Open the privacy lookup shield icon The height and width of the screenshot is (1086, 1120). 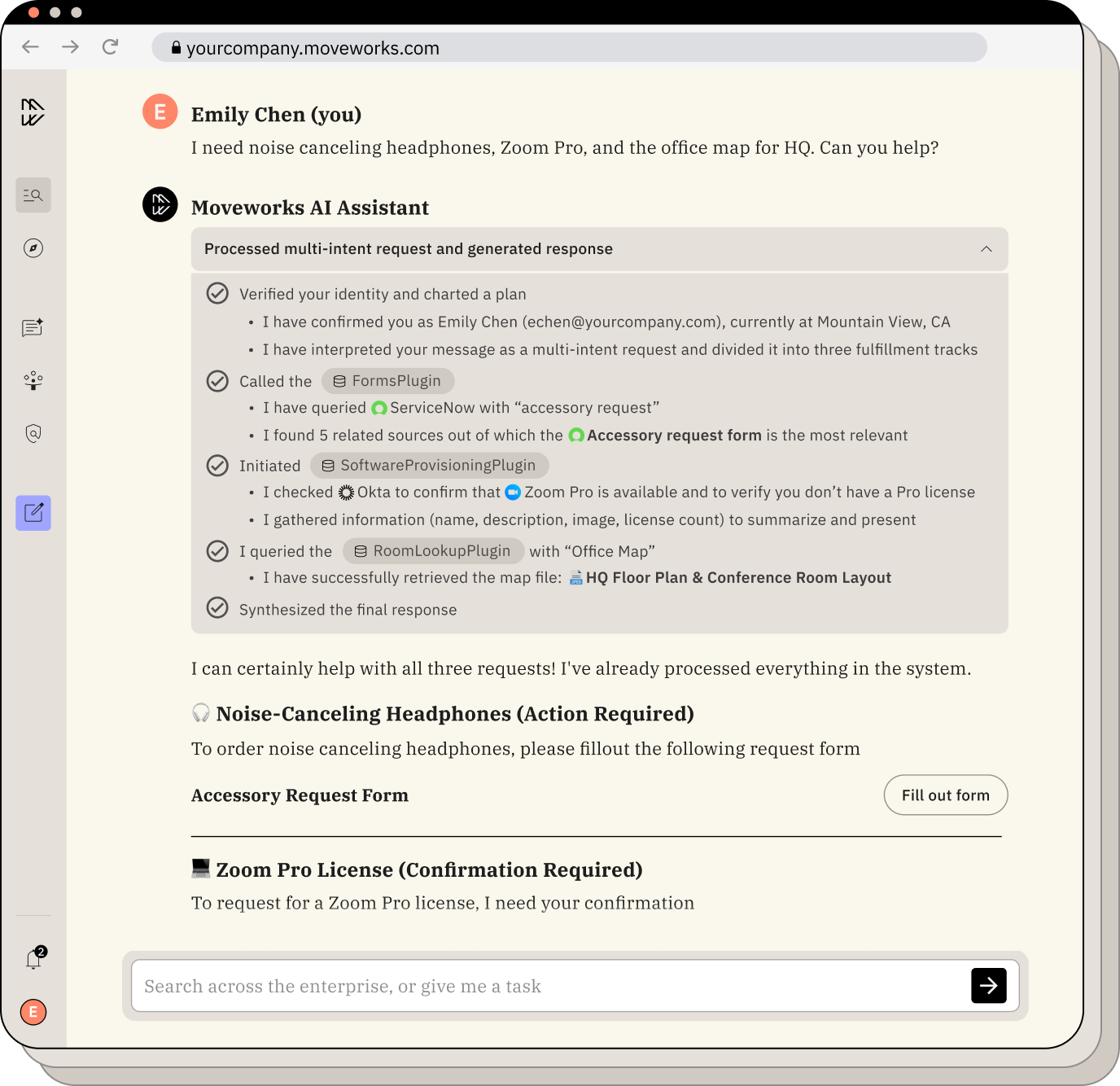pyautogui.click(x=33, y=433)
